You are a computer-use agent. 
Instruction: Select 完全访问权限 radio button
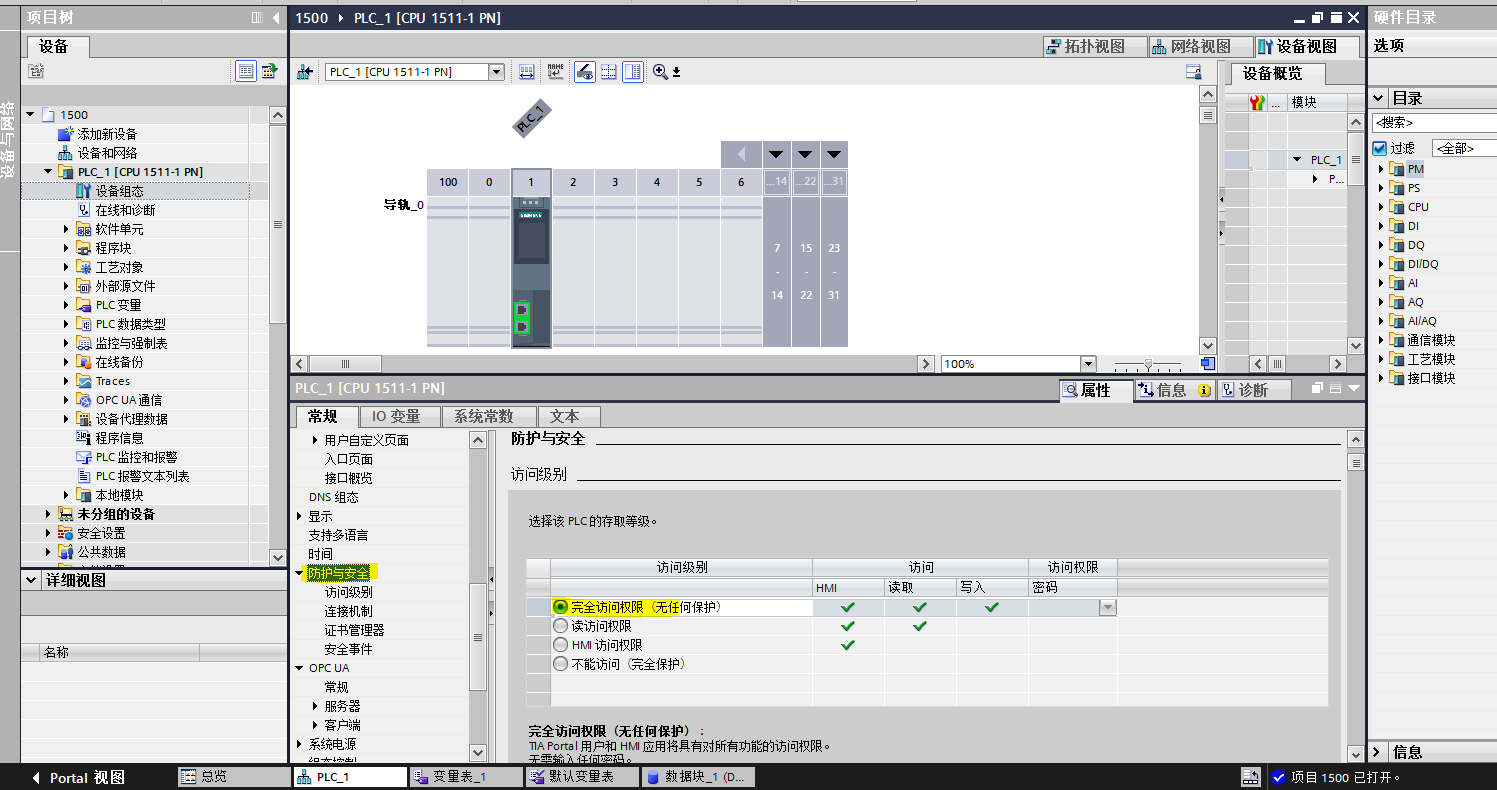[x=560, y=607]
